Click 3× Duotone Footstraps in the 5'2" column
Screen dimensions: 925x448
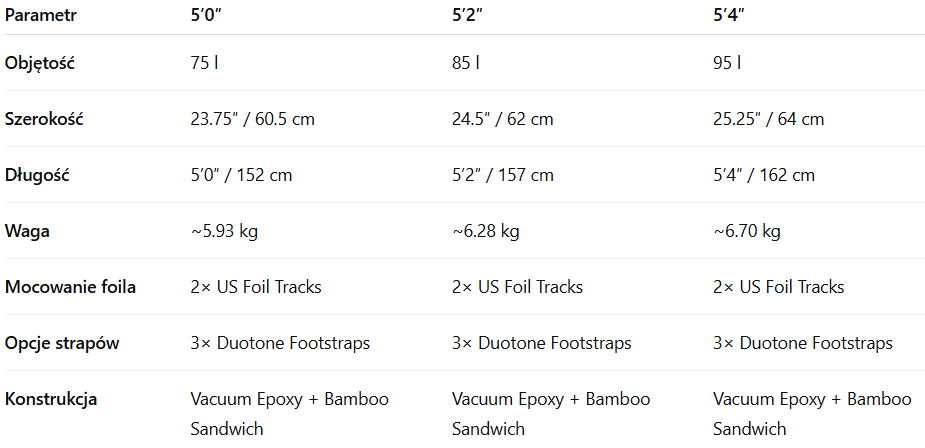541,343
